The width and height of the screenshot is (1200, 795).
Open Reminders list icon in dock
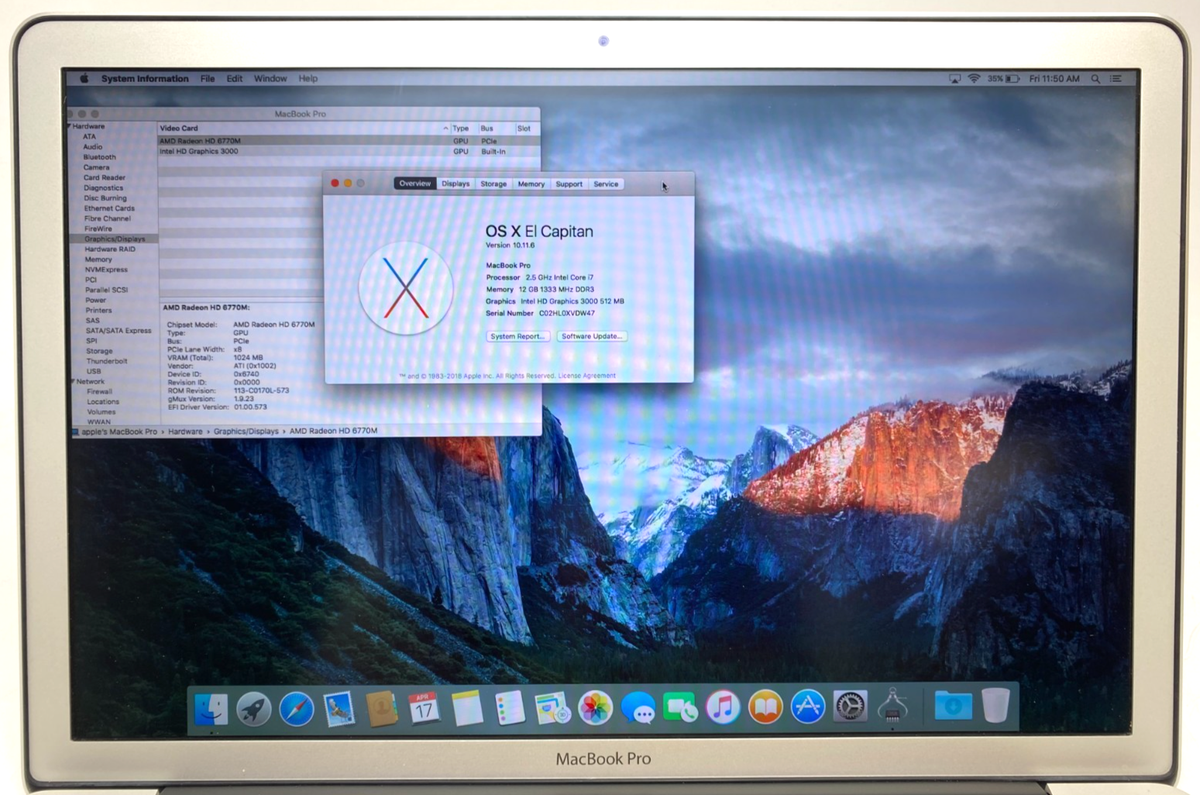tap(510, 708)
